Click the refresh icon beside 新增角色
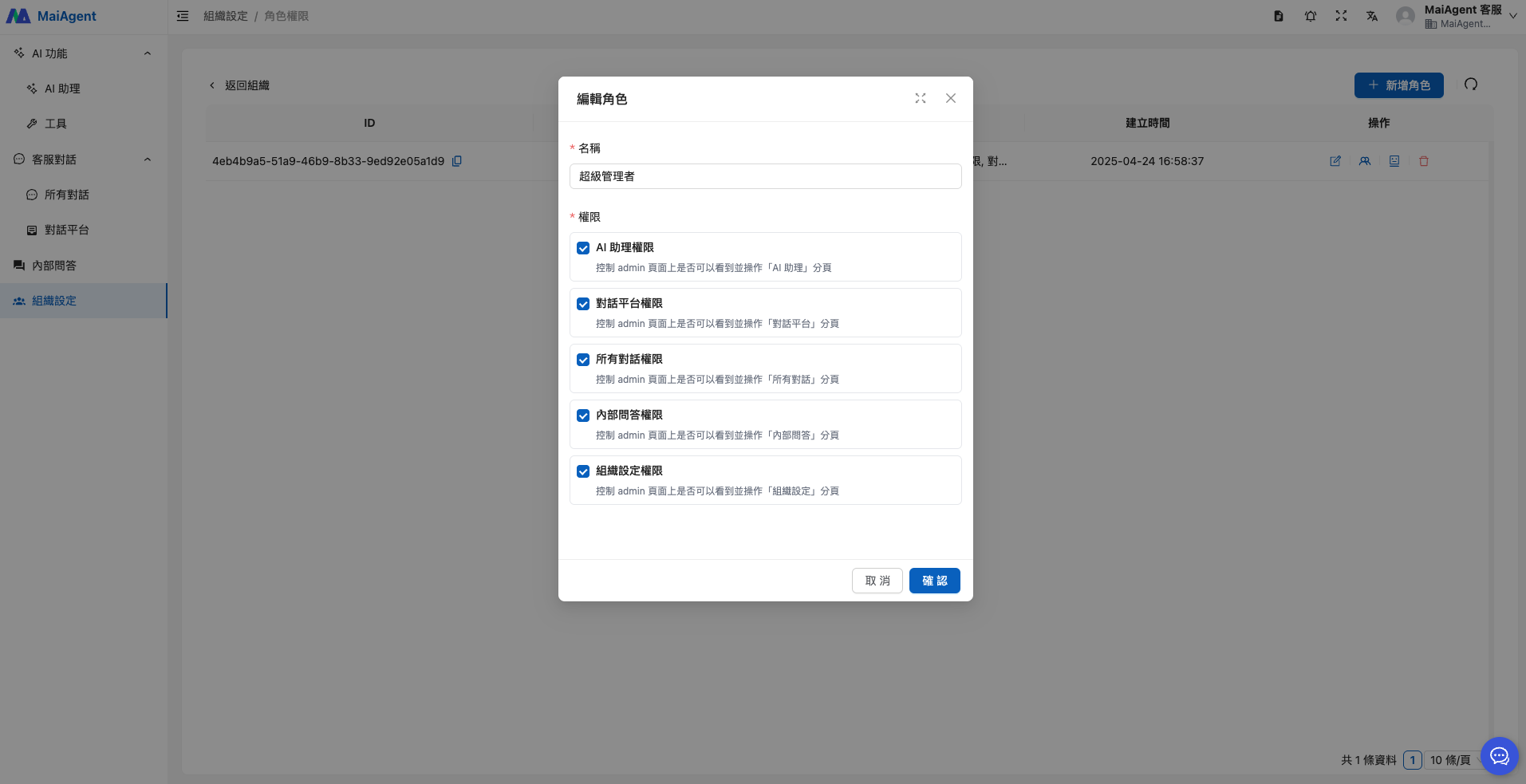Screen dimensions: 1526x784 [1471, 85]
